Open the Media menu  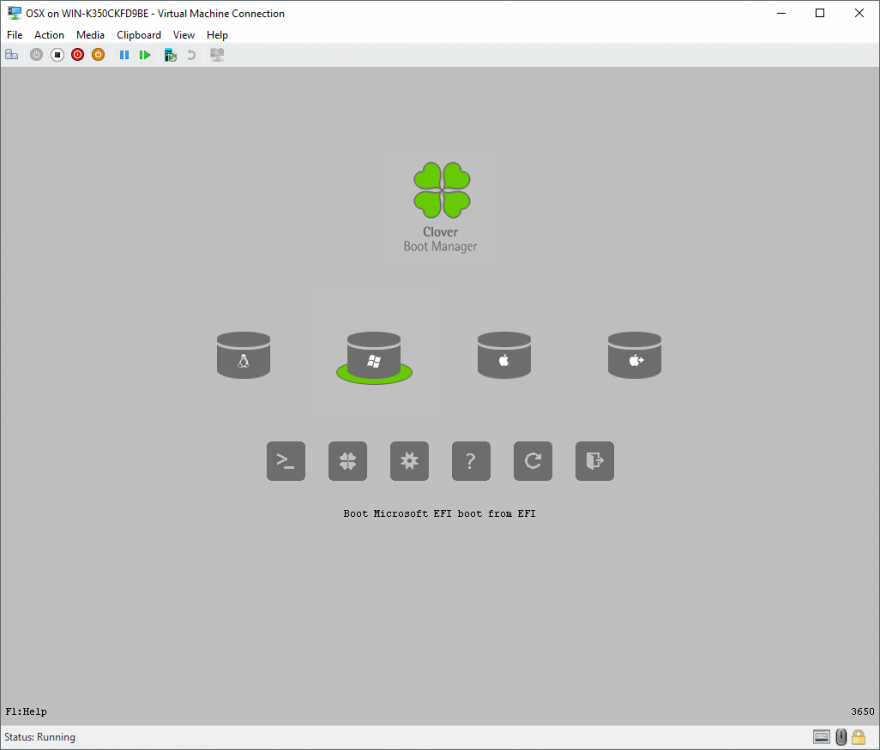(90, 35)
